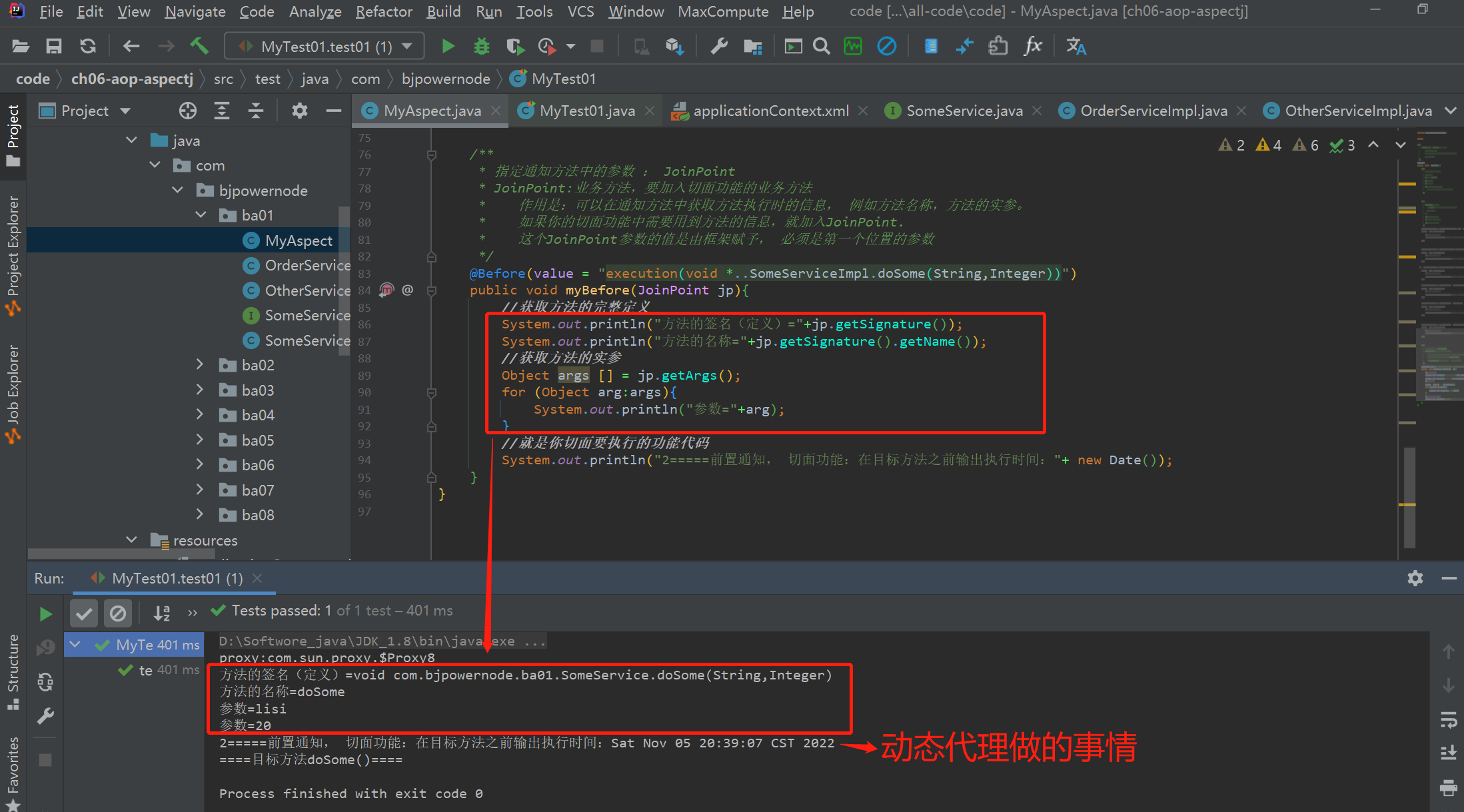
Task: Click the green Run button in toolbar
Action: pyautogui.click(x=448, y=46)
